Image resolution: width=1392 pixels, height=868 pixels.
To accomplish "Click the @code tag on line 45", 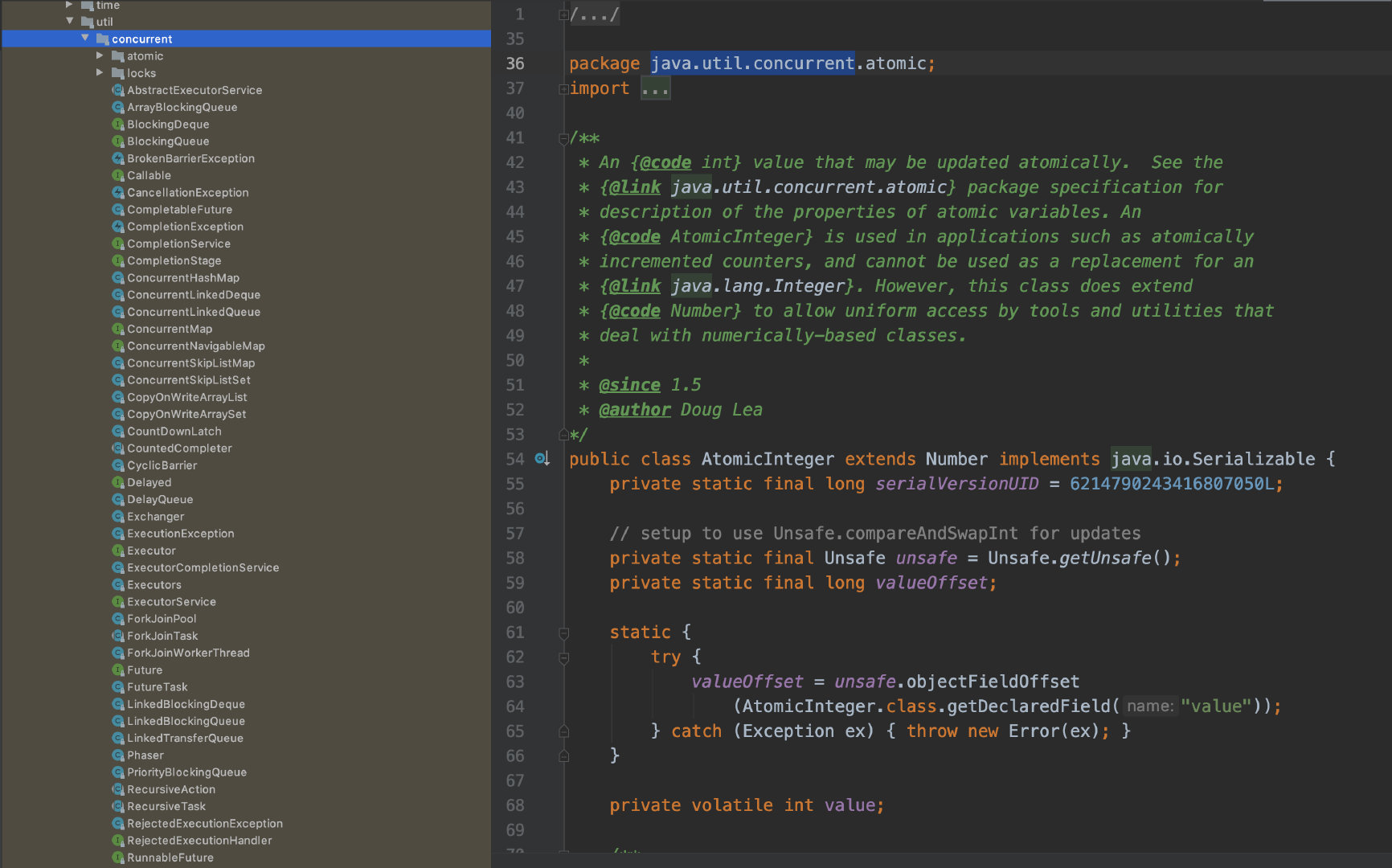I will click(634, 237).
